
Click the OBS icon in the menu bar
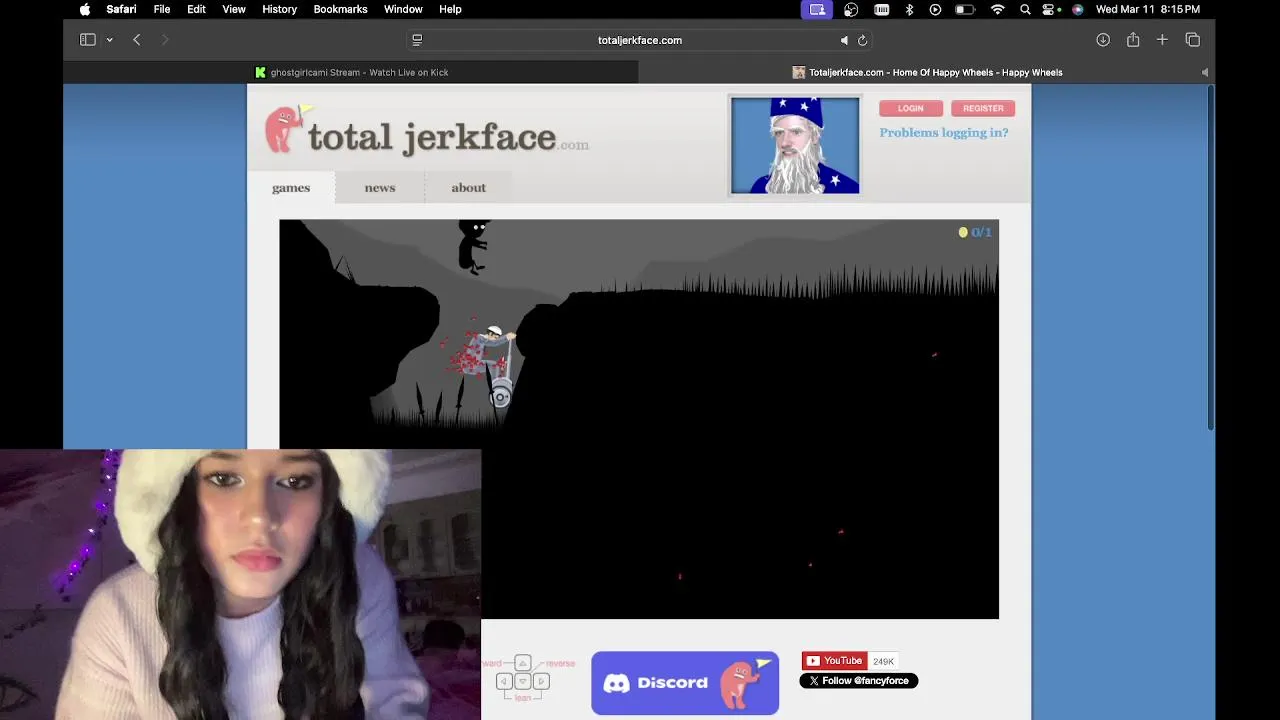(x=851, y=9)
